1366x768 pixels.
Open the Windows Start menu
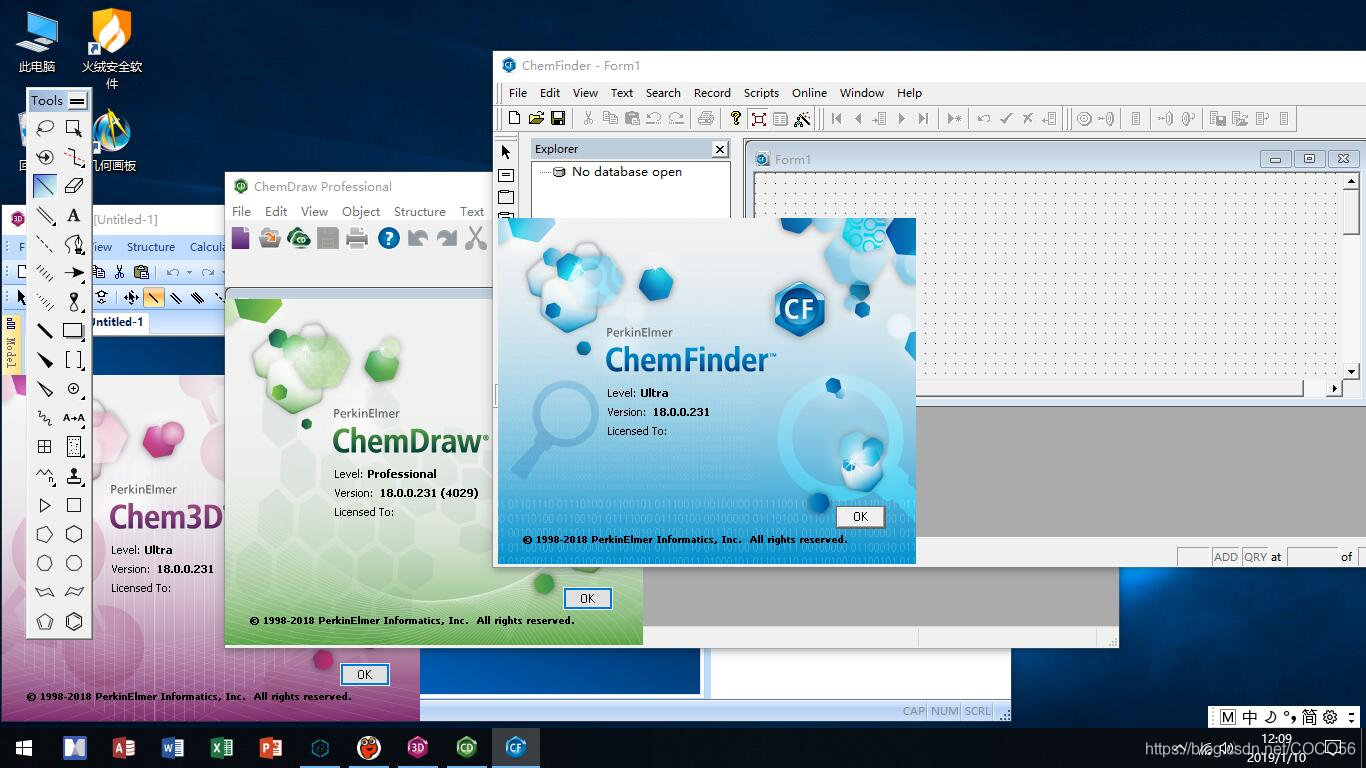click(24, 747)
